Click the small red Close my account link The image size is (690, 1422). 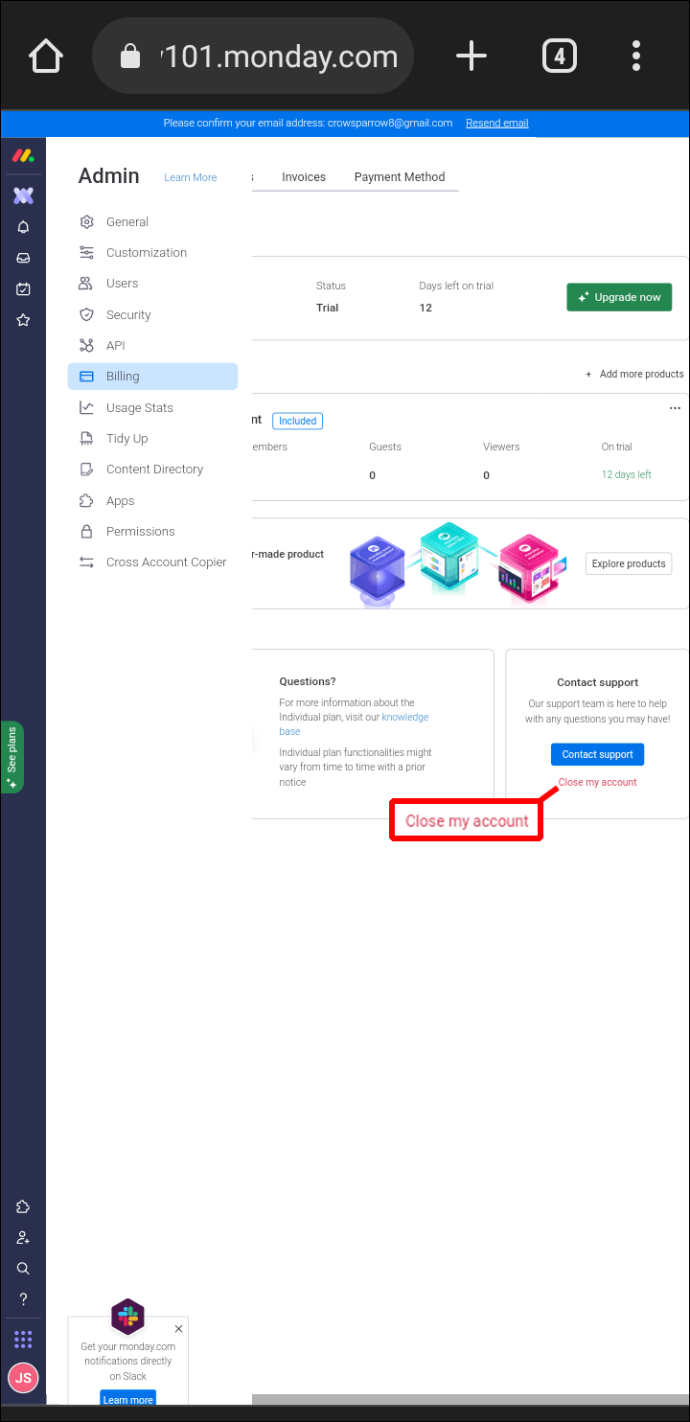[x=598, y=782]
